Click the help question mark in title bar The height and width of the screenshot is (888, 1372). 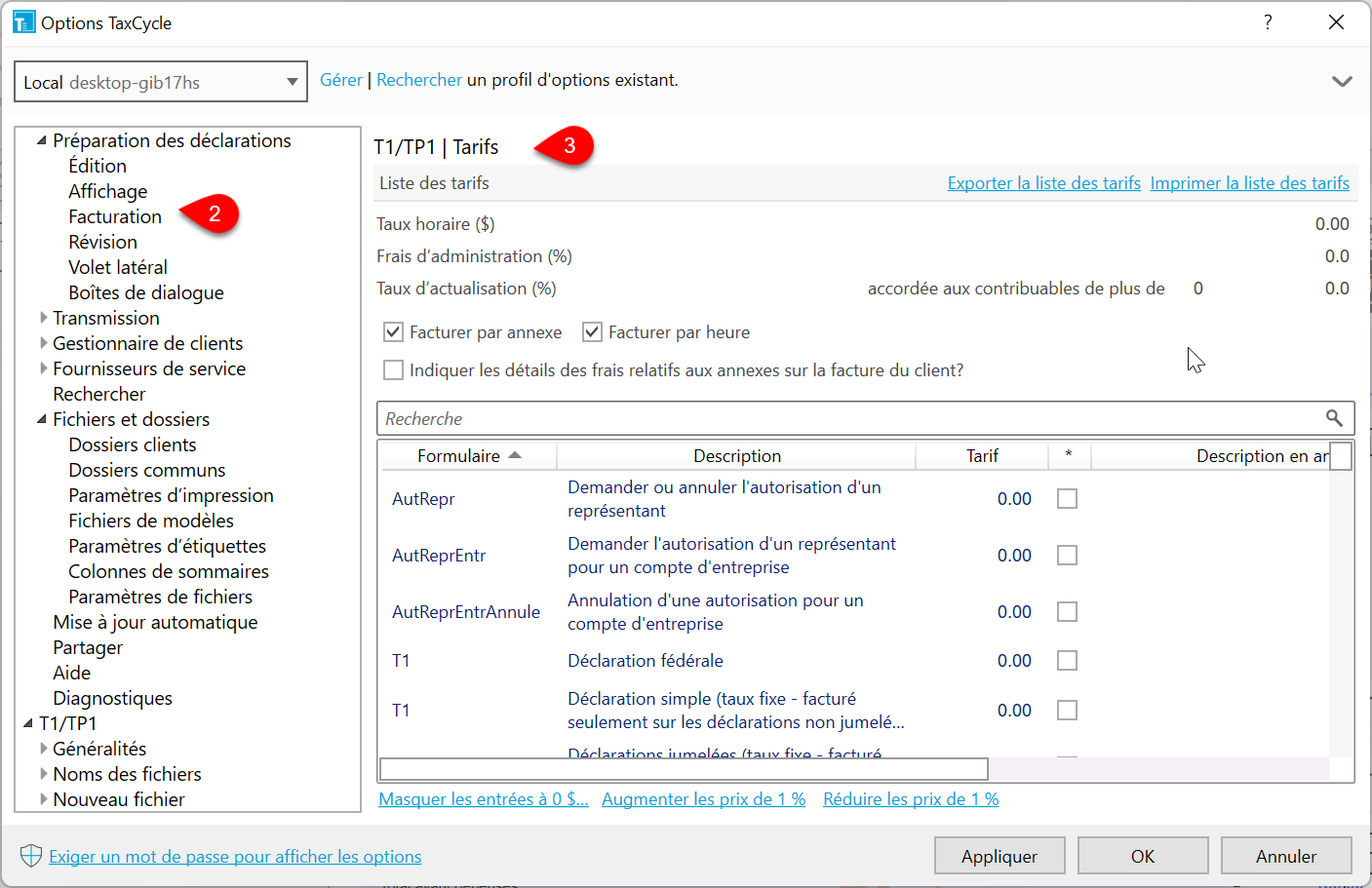1268,22
